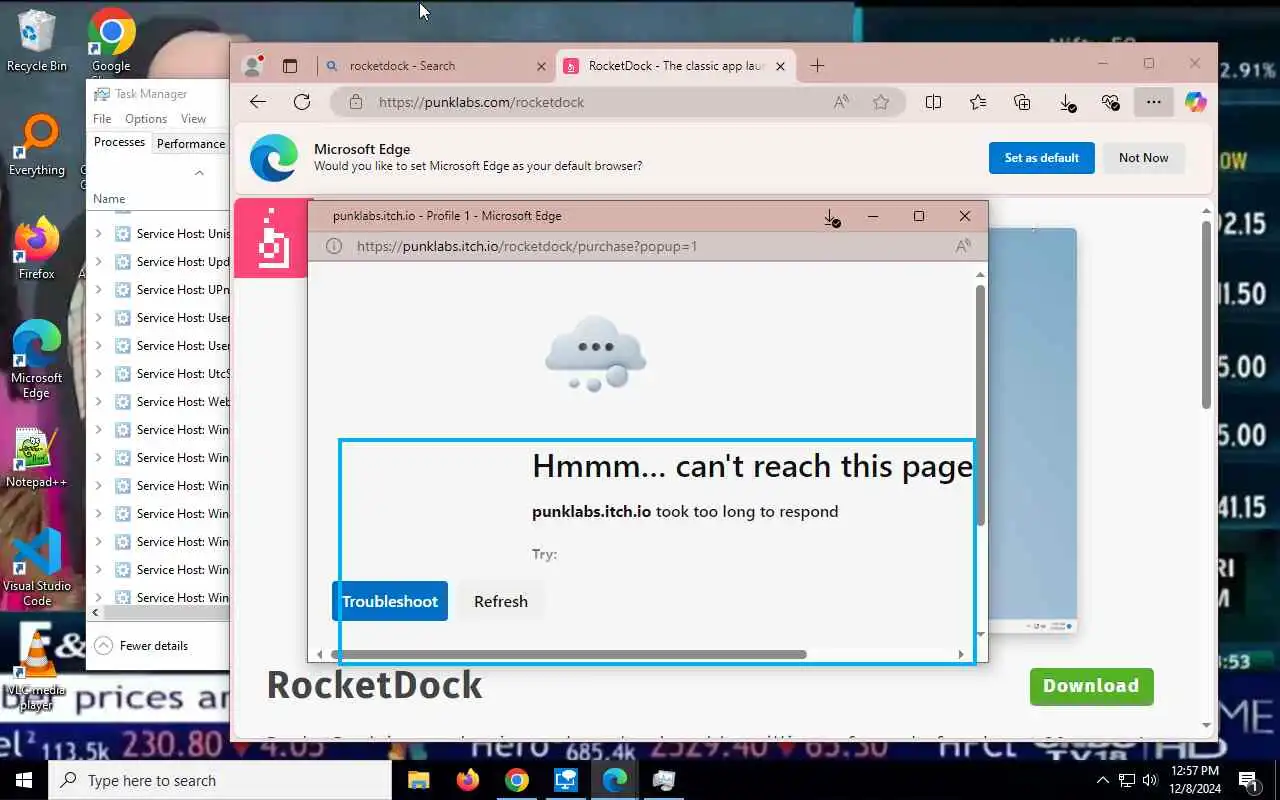The image size is (1280, 800).
Task: Select RocketDock - The classic app launcher tab
Action: tap(676, 66)
